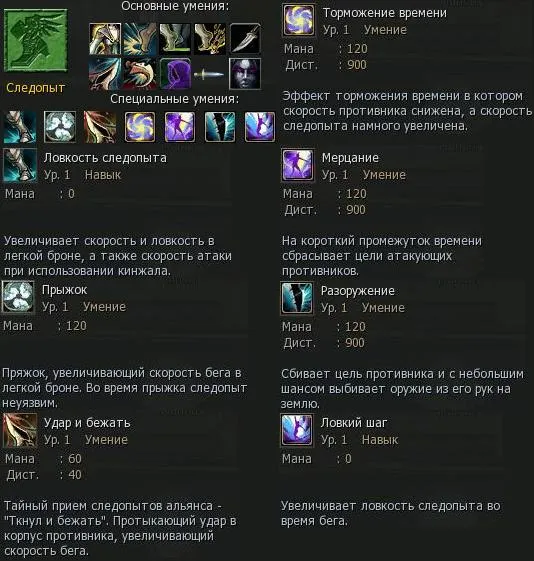Select the Разоружение skill title
Screen dimensions: 534x561
click(358, 291)
